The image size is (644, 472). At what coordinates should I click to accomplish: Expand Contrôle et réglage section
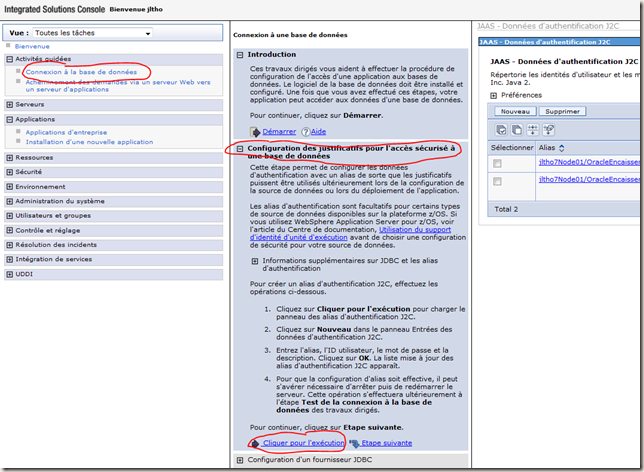pyautogui.click(x=10, y=230)
